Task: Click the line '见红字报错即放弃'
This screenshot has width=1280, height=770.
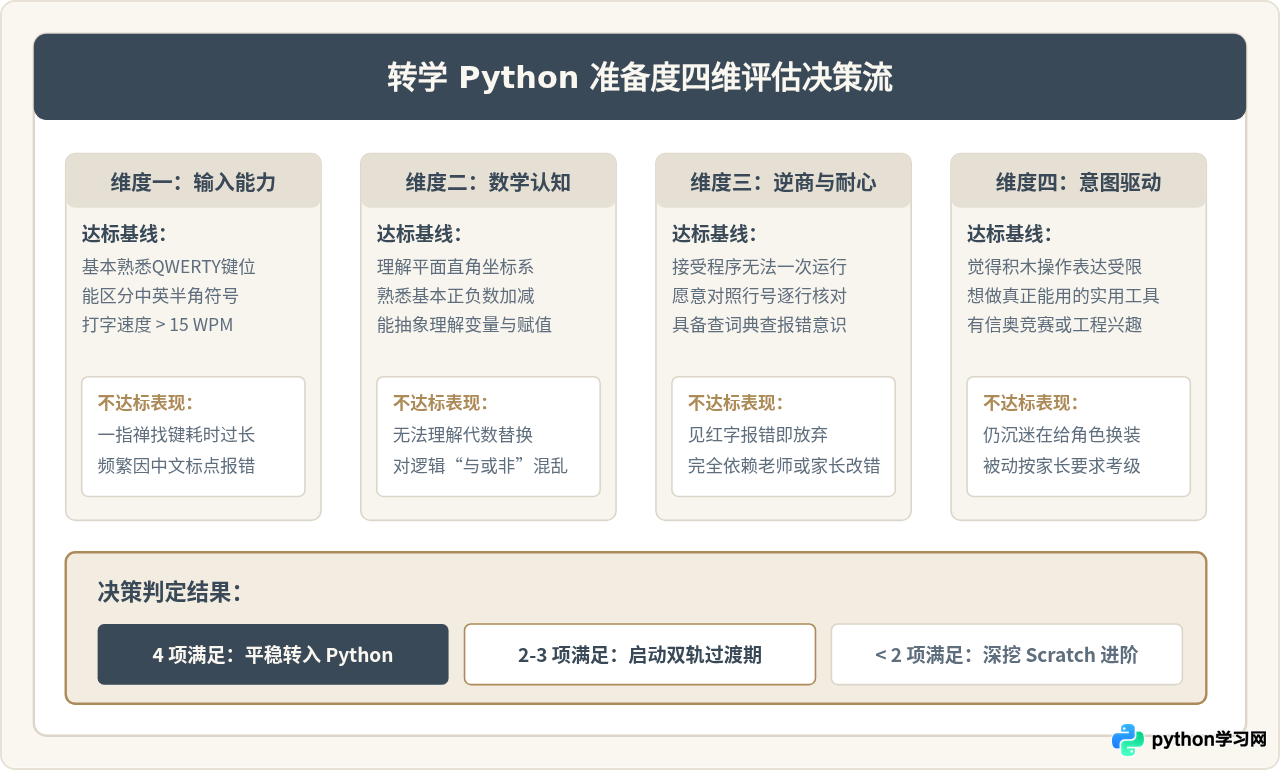Action: click(x=758, y=435)
